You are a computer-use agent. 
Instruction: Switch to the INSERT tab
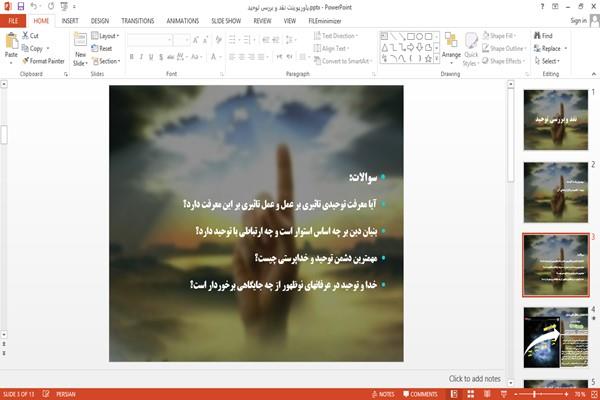70,21
